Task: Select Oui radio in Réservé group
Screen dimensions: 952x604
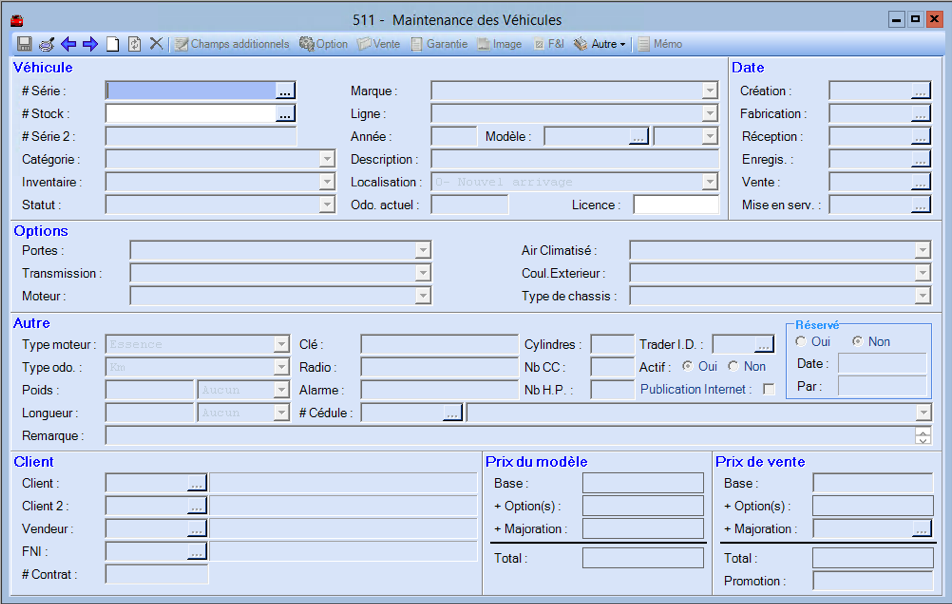Action: pos(801,341)
